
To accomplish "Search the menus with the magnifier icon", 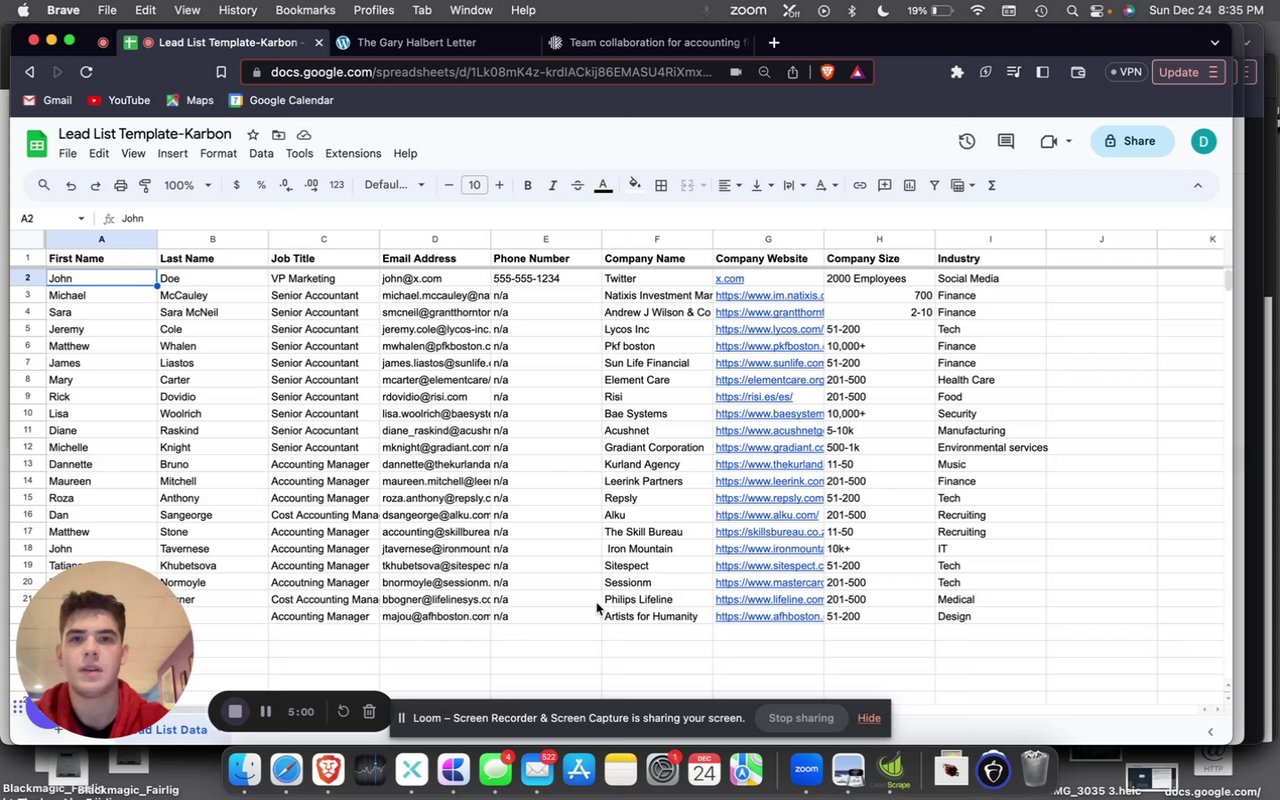I will pyautogui.click(x=44, y=185).
